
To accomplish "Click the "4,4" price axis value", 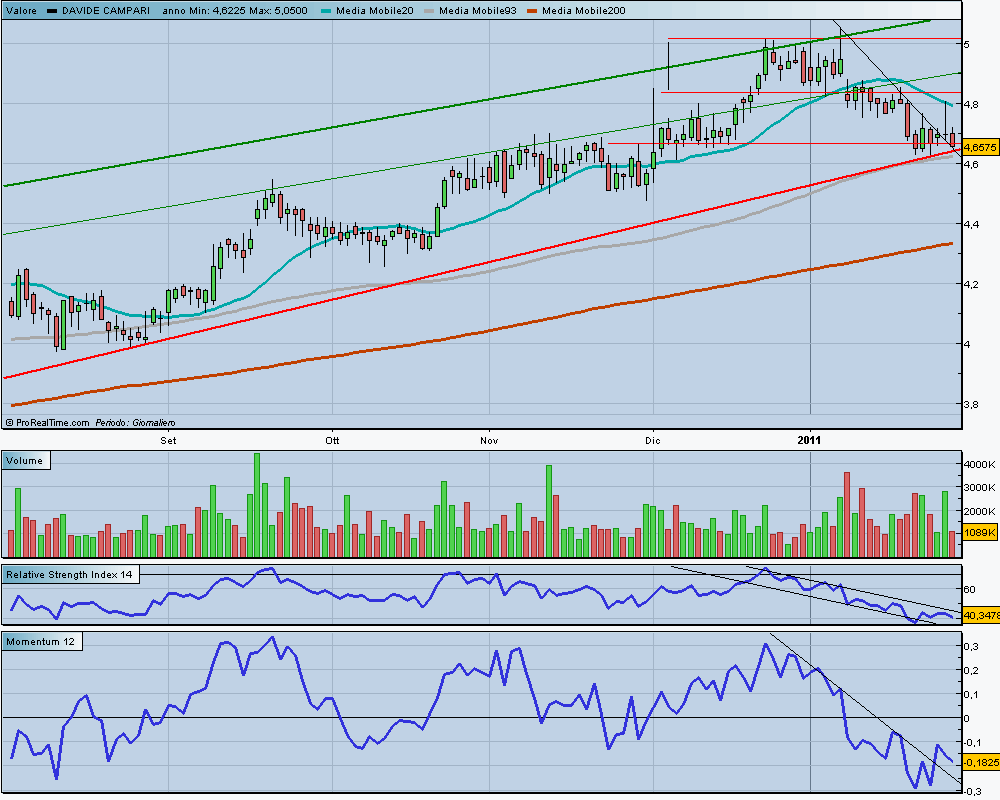I will pyautogui.click(x=971, y=224).
